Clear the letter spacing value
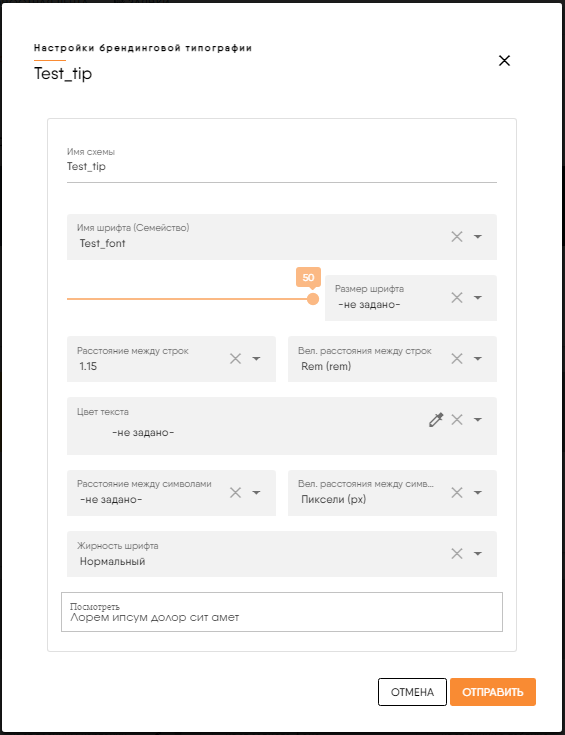Image resolution: width=565 pixels, height=735 pixels. coord(235,492)
